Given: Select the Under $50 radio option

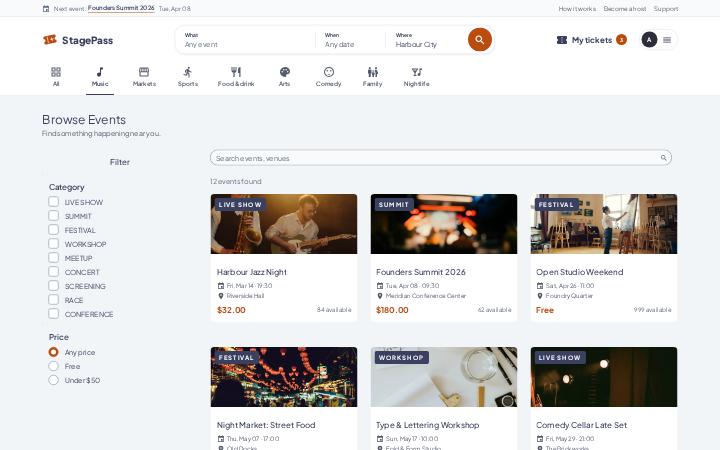Looking at the screenshot, I should [x=54, y=380].
